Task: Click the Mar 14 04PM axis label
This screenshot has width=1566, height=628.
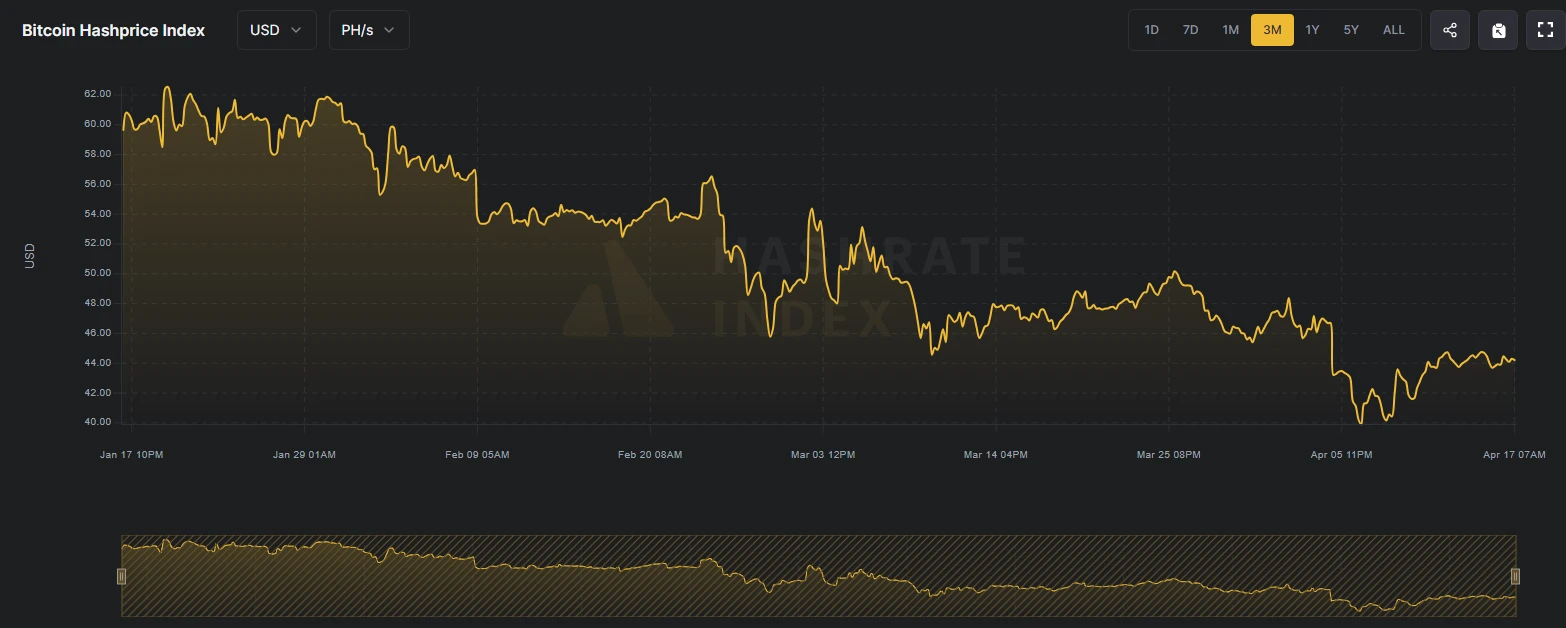Action: [x=996, y=455]
